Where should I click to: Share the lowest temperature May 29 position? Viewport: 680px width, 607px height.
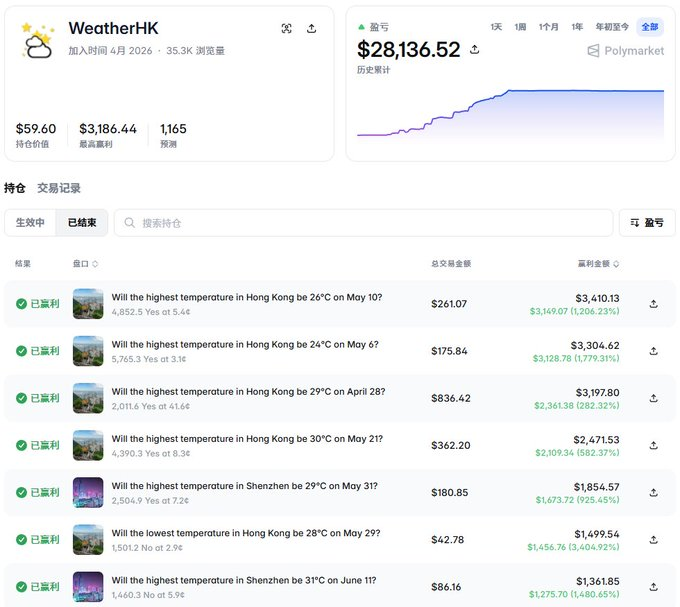654,540
